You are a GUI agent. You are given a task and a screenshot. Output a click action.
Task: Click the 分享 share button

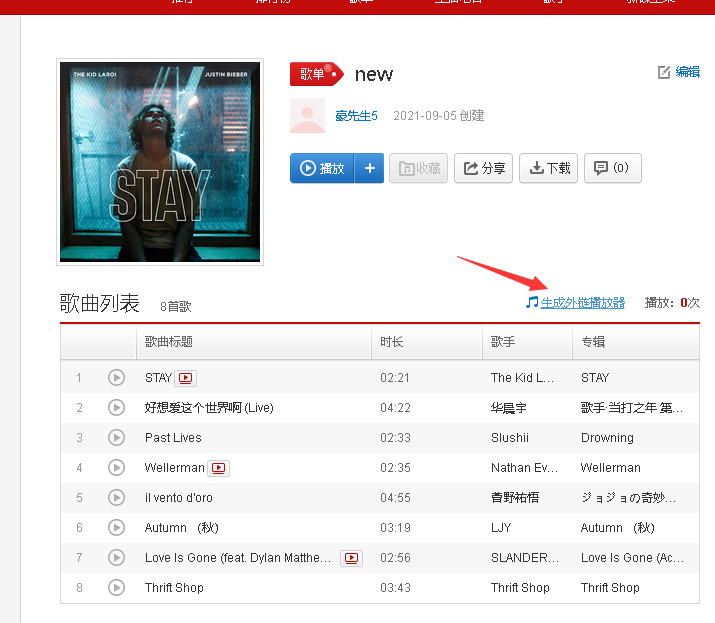pyautogui.click(x=484, y=168)
